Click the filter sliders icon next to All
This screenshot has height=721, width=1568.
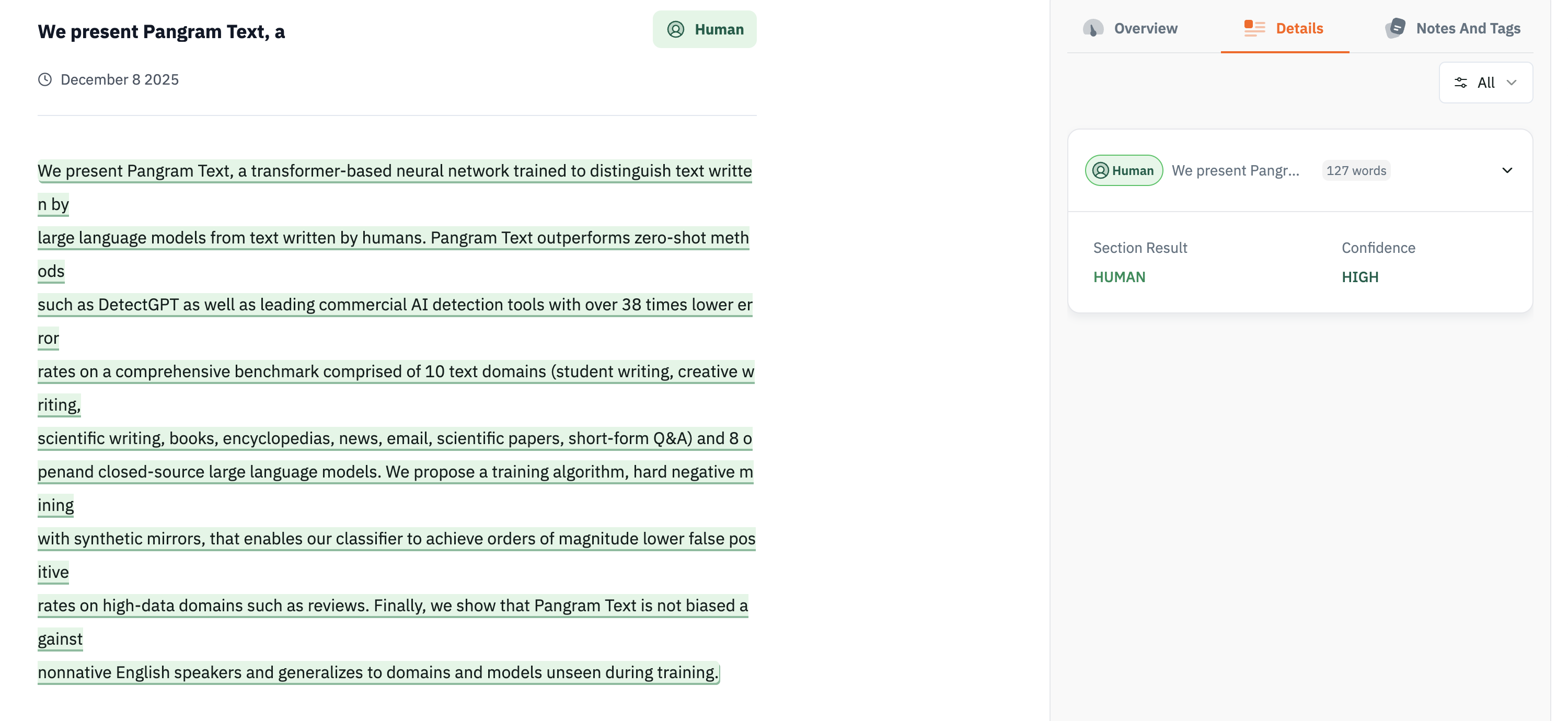pyautogui.click(x=1460, y=83)
